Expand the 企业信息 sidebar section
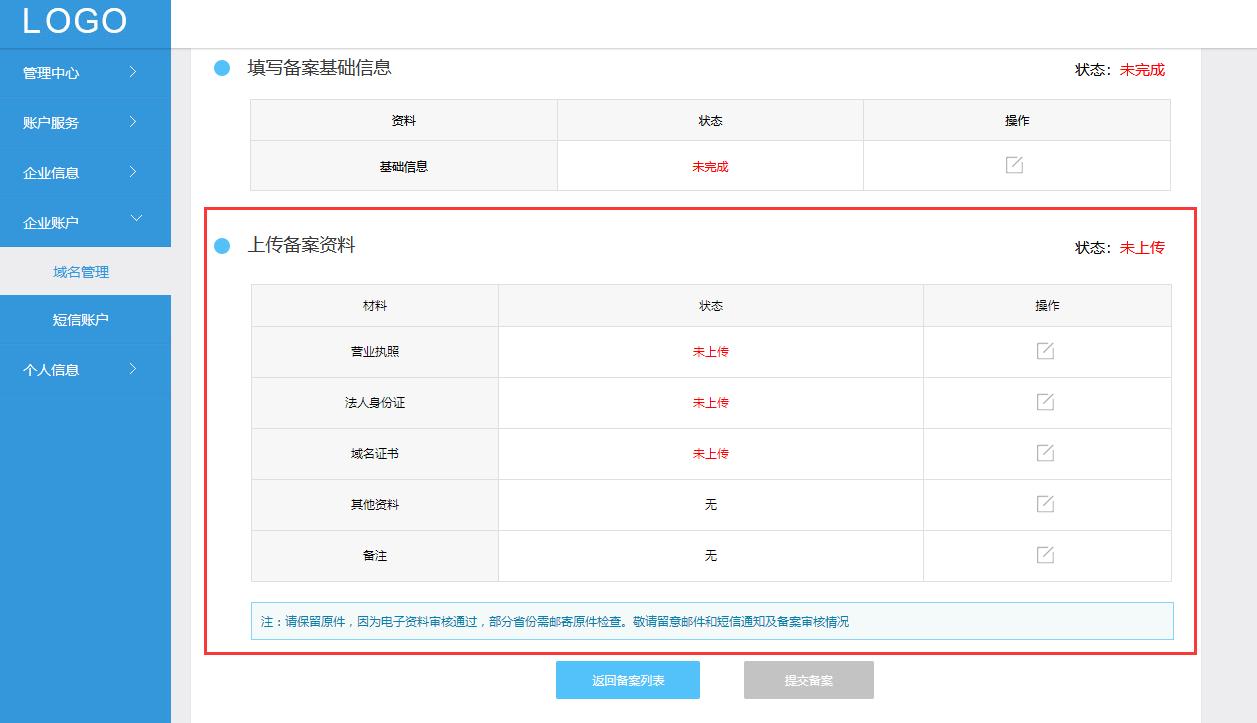This screenshot has width=1257, height=723. click(86, 172)
